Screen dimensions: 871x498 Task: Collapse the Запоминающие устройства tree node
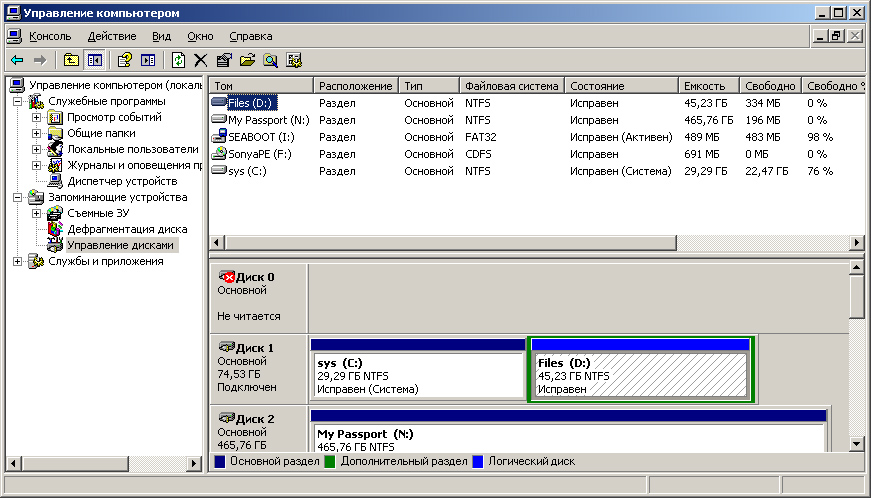pyautogui.click(x=19, y=198)
